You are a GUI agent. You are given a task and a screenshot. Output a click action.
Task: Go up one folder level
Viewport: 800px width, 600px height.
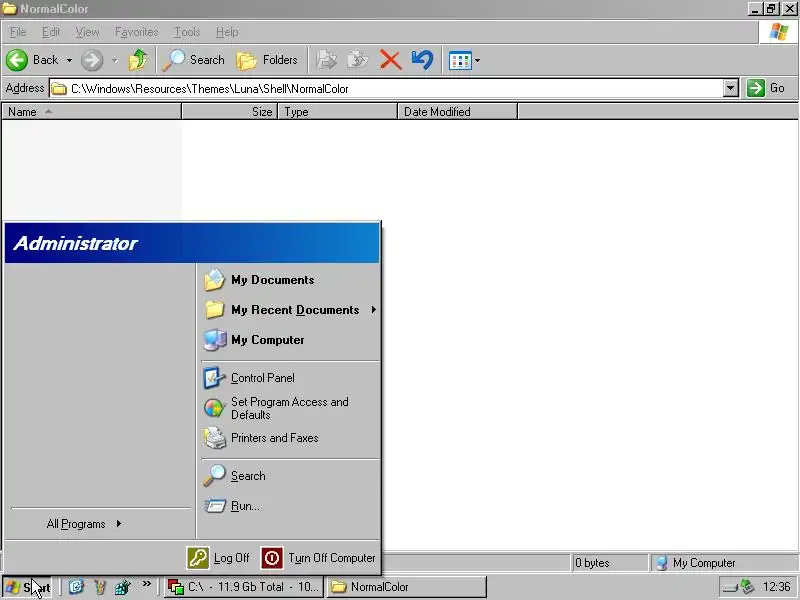(137, 60)
